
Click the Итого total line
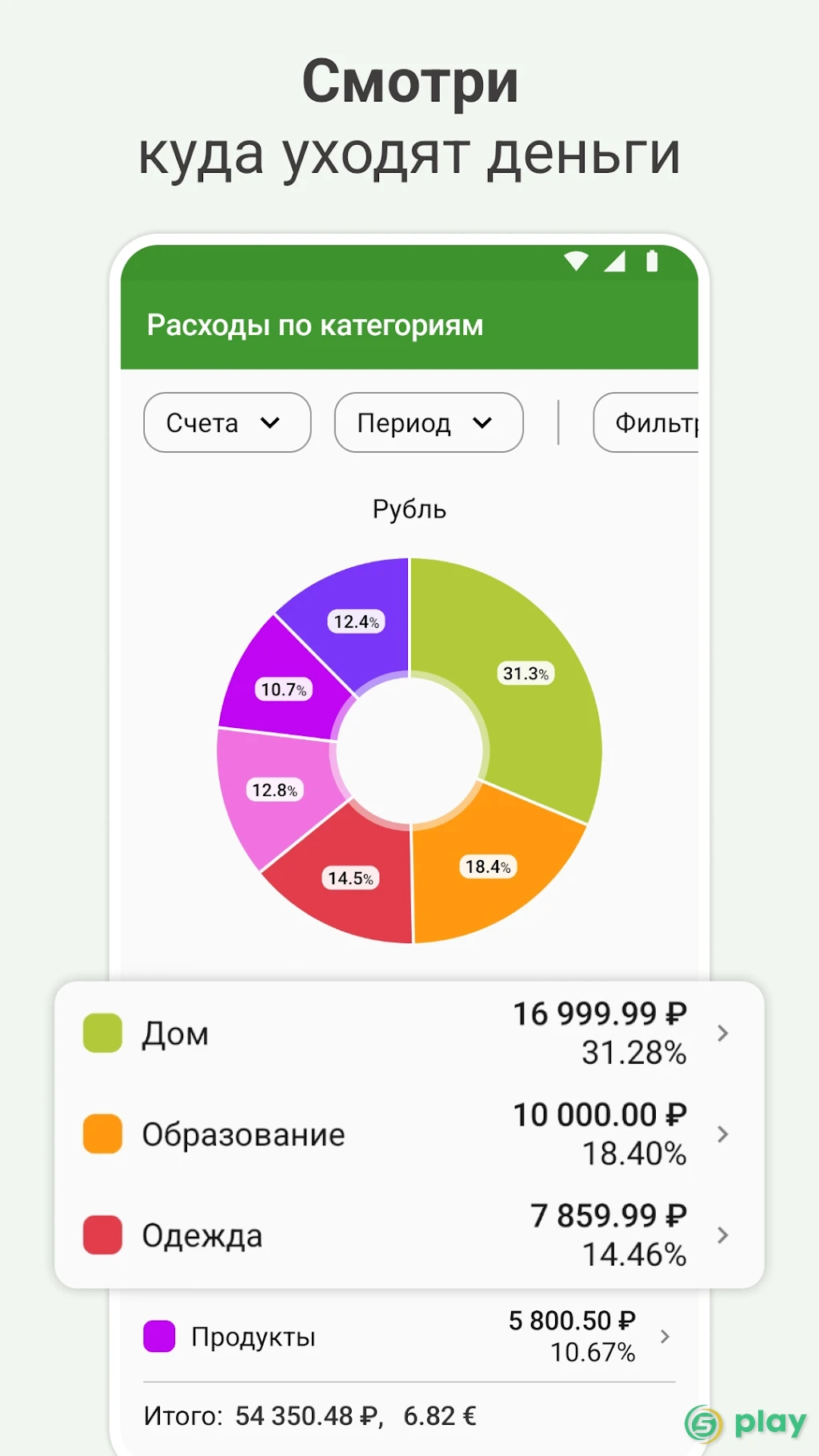click(310, 1416)
